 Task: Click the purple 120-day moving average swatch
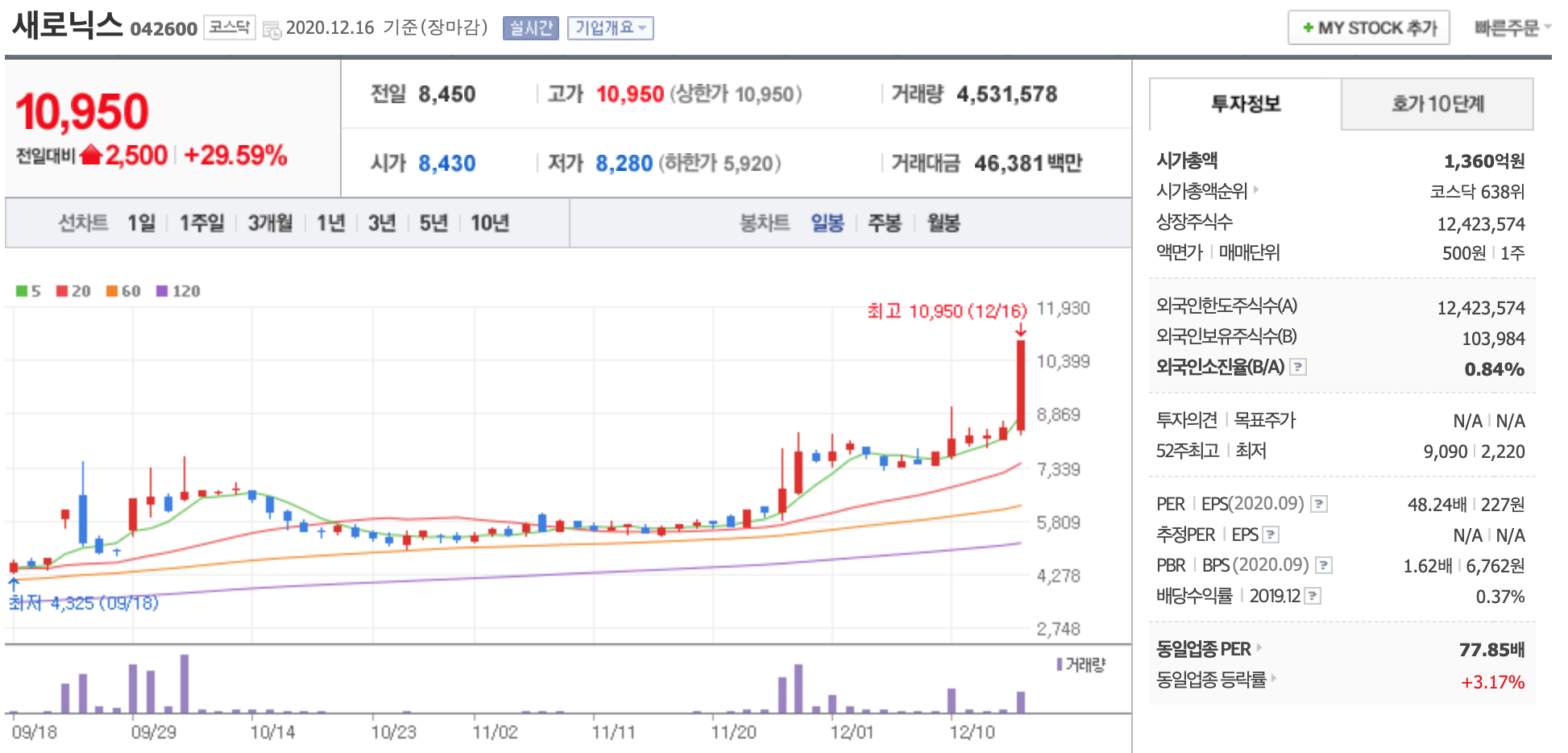[x=162, y=291]
